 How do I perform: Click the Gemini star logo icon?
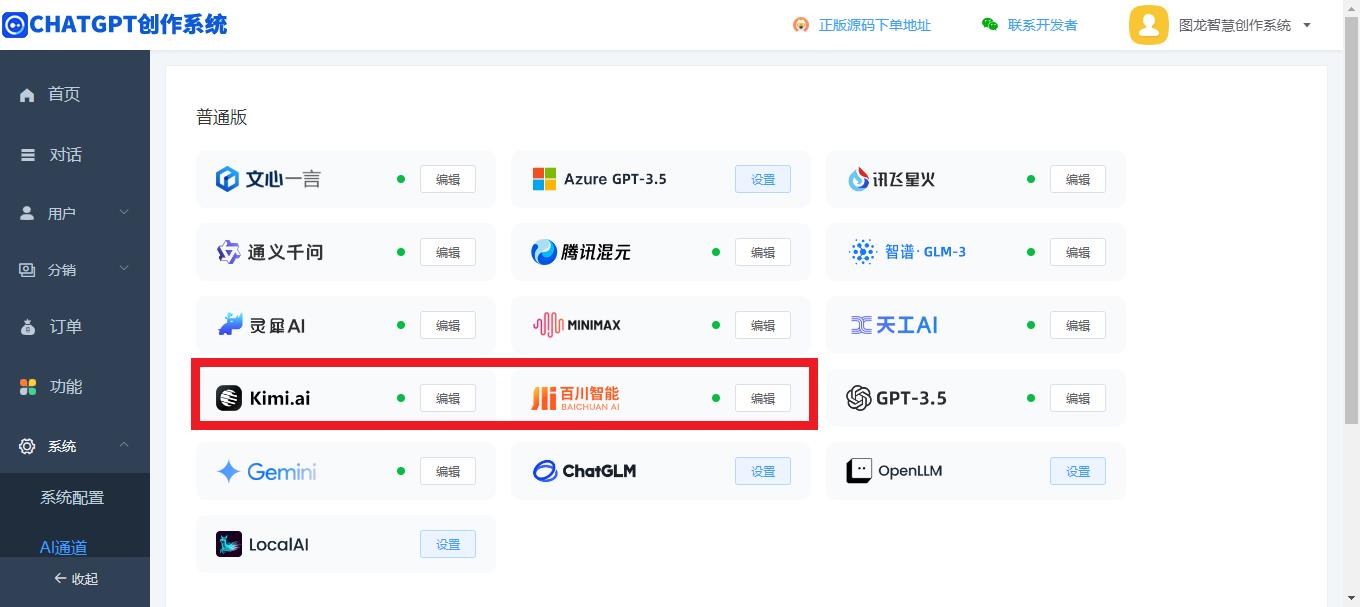[x=228, y=471]
